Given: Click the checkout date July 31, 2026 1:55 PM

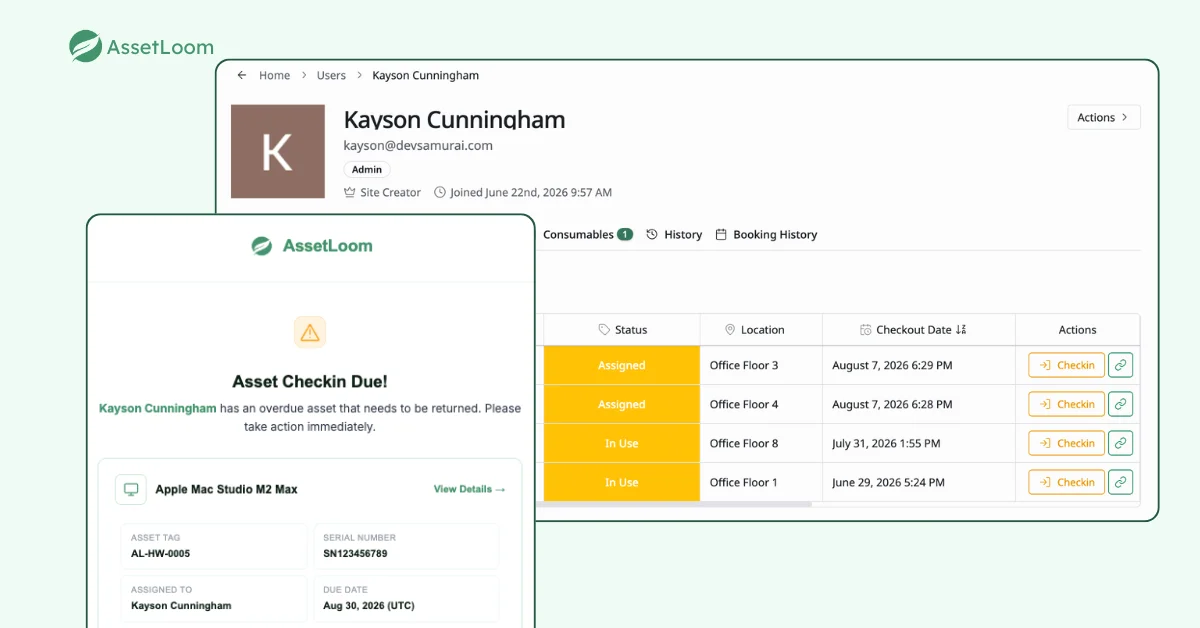Looking at the screenshot, I should click(886, 443).
